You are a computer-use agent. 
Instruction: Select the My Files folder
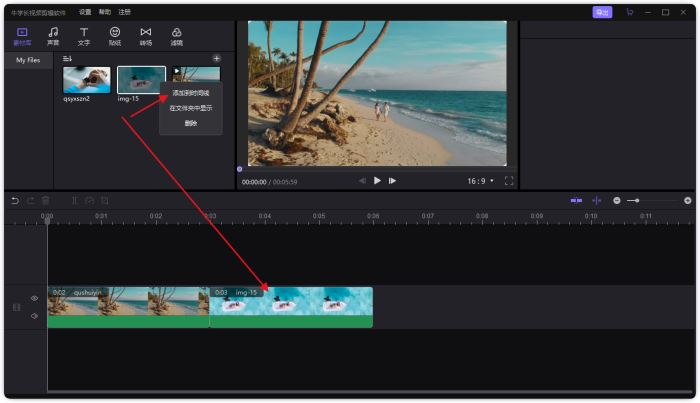pyautogui.click(x=28, y=60)
